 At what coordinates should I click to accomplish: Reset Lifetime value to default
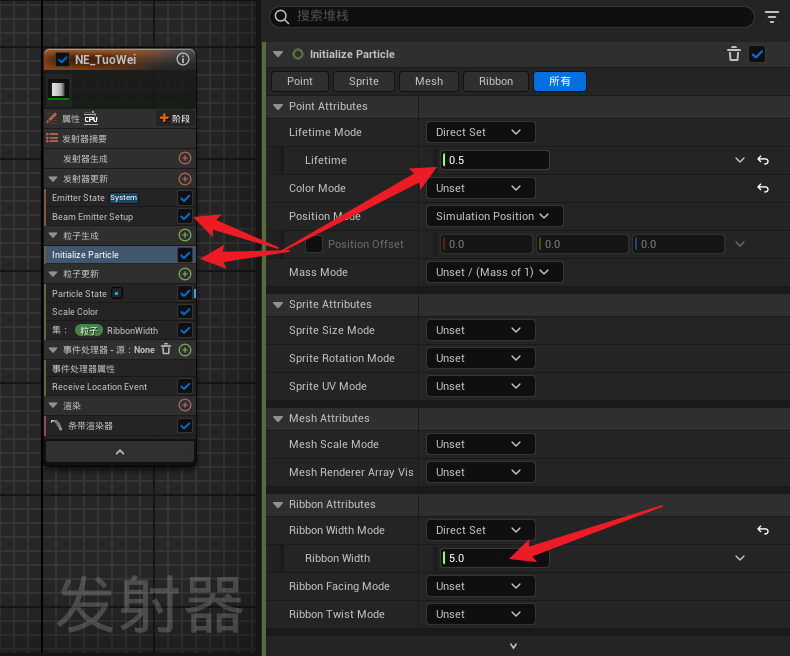click(763, 160)
